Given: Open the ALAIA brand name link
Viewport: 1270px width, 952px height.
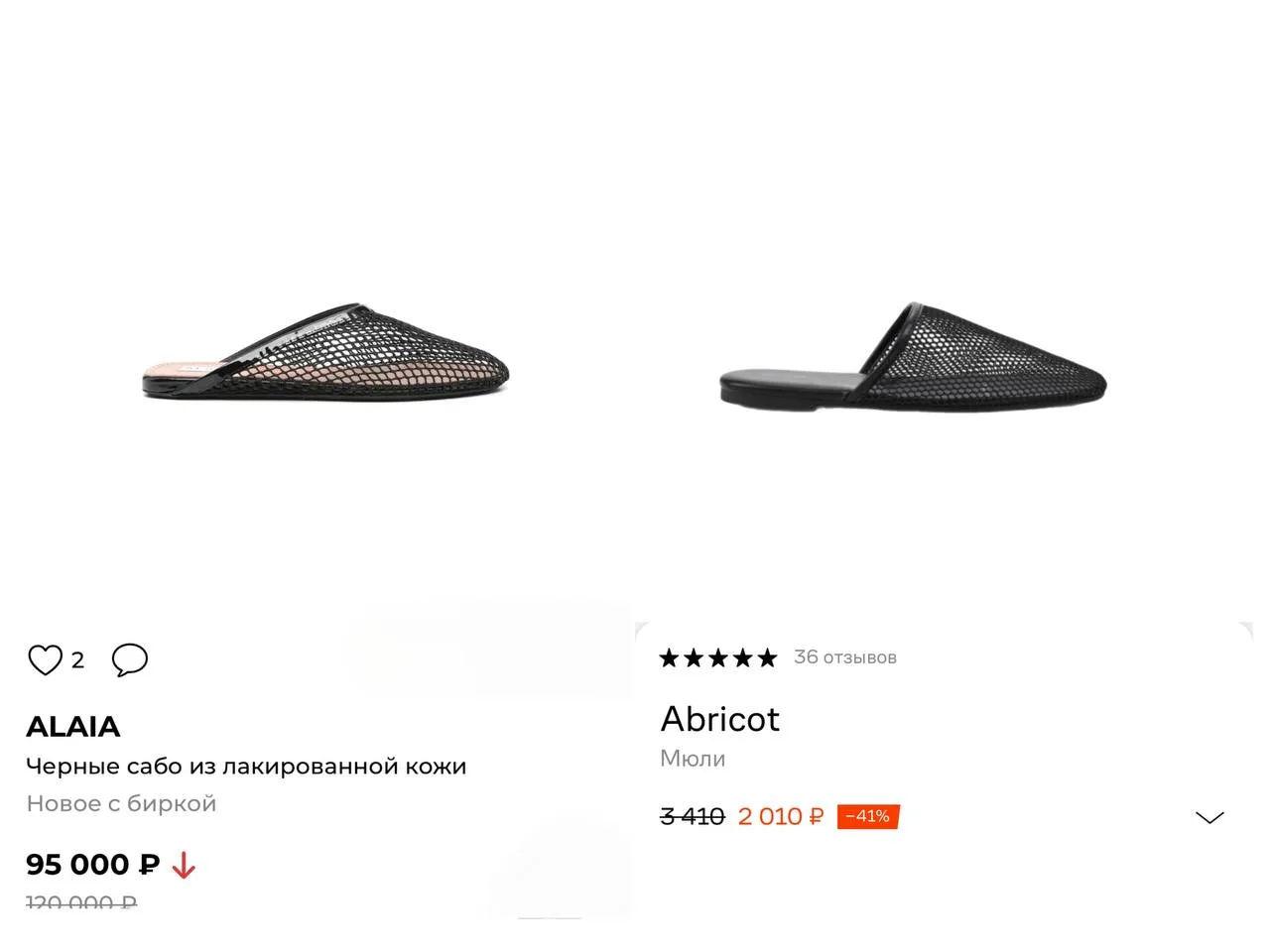Looking at the screenshot, I should [73, 727].
